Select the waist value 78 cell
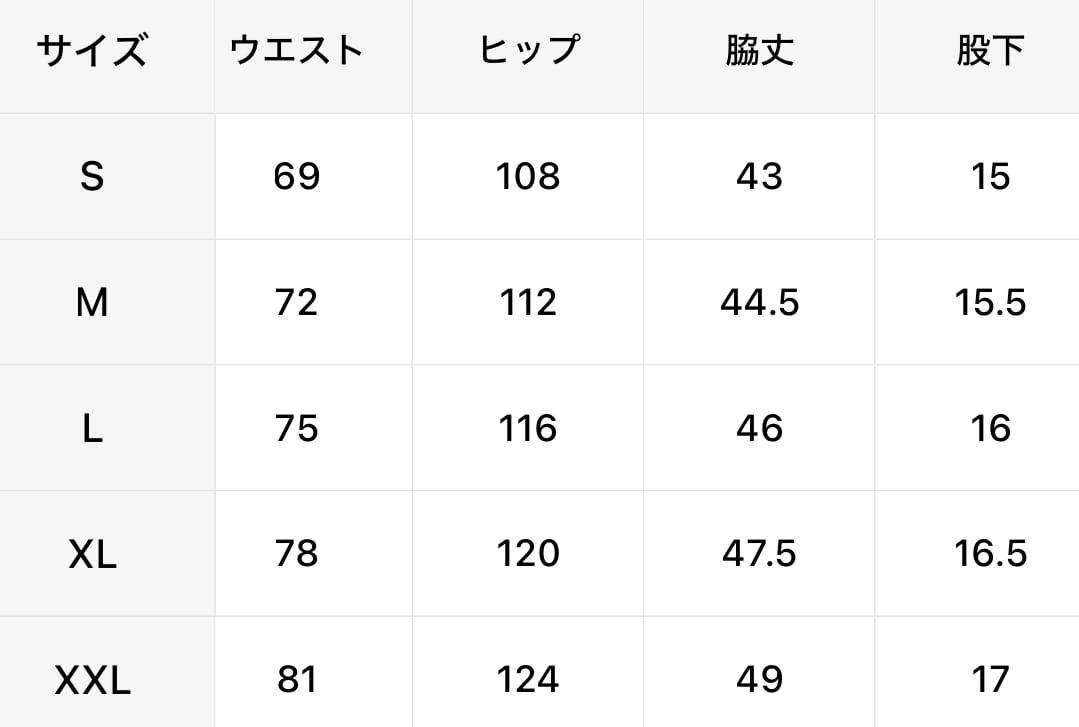 (x=297, y=554)
